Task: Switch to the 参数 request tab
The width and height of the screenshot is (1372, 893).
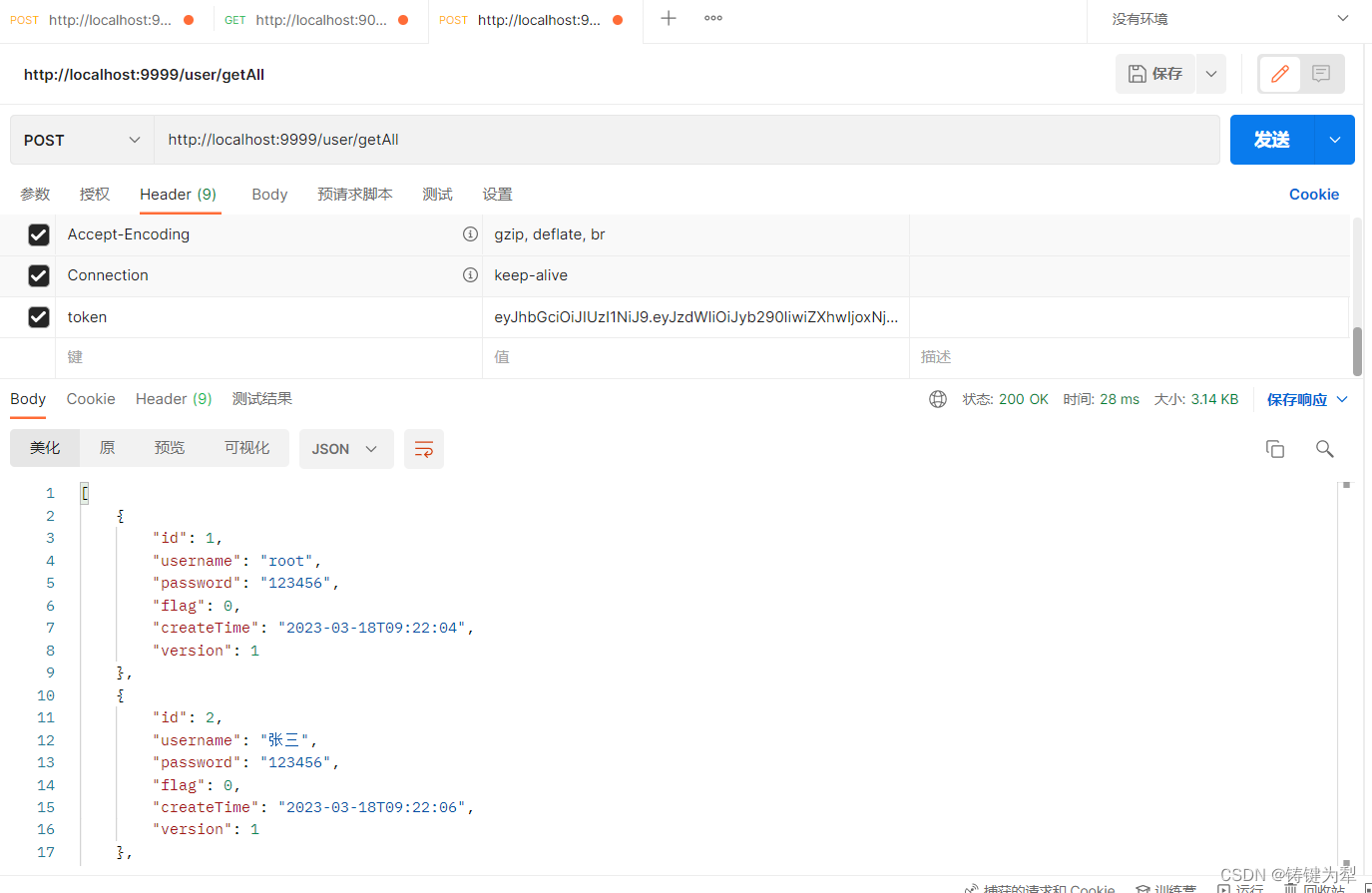Action: [35, 195]
